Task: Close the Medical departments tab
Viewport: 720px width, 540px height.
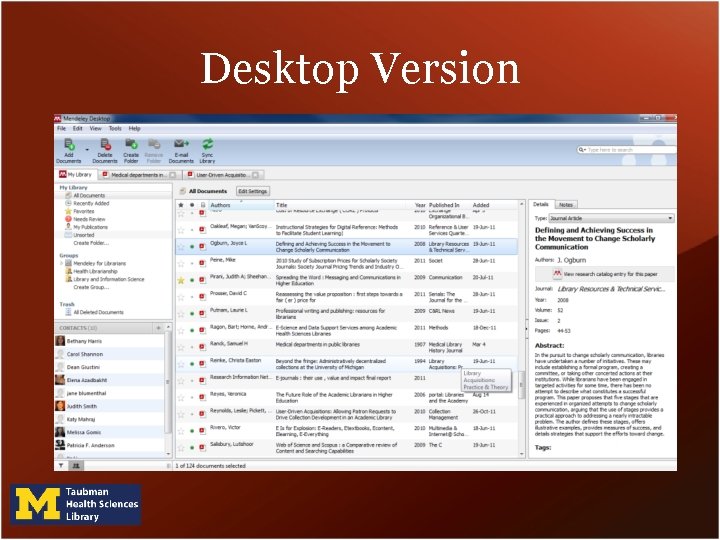Action: coord(173,175)
